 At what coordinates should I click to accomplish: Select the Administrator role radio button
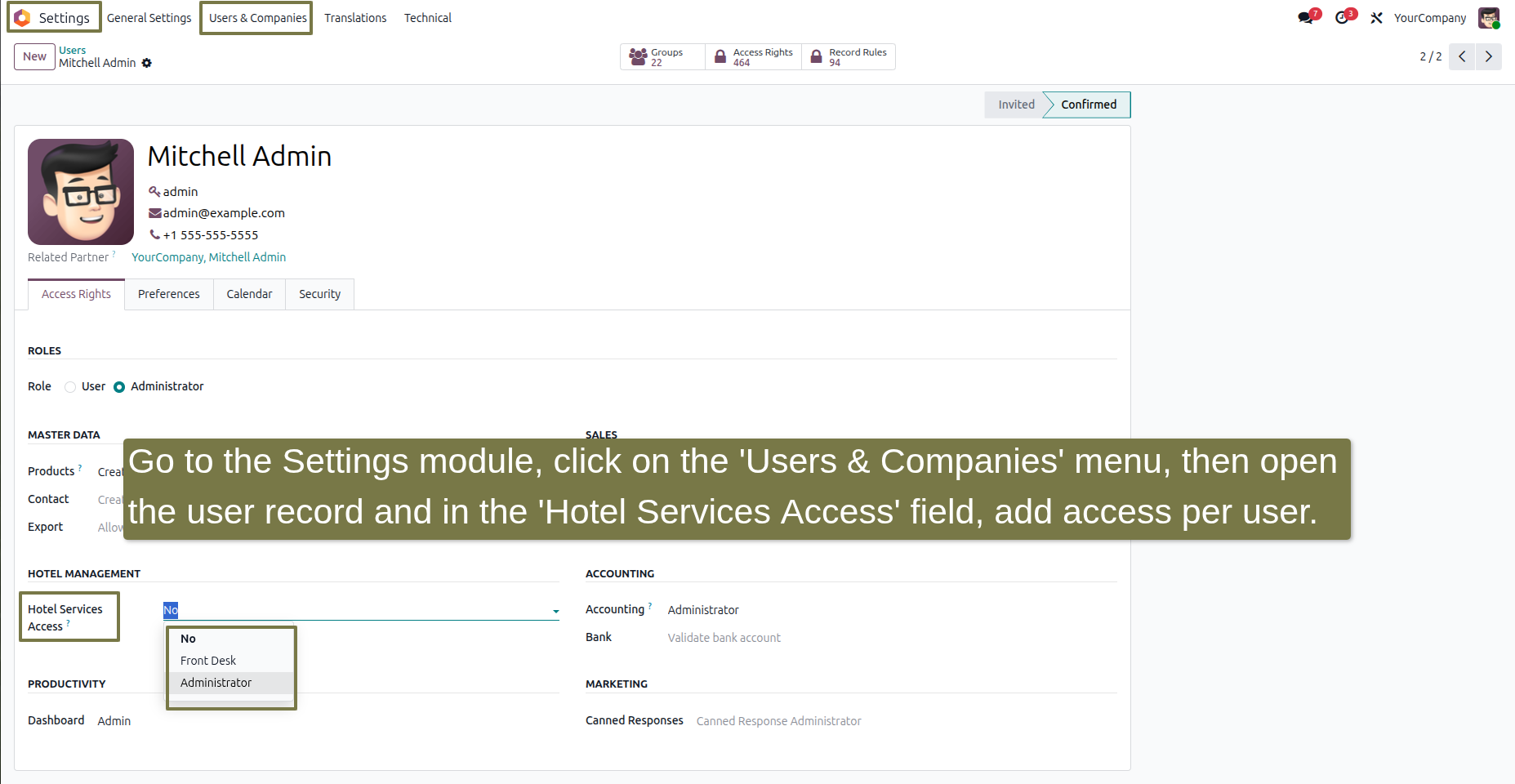(x=119, y=387)
